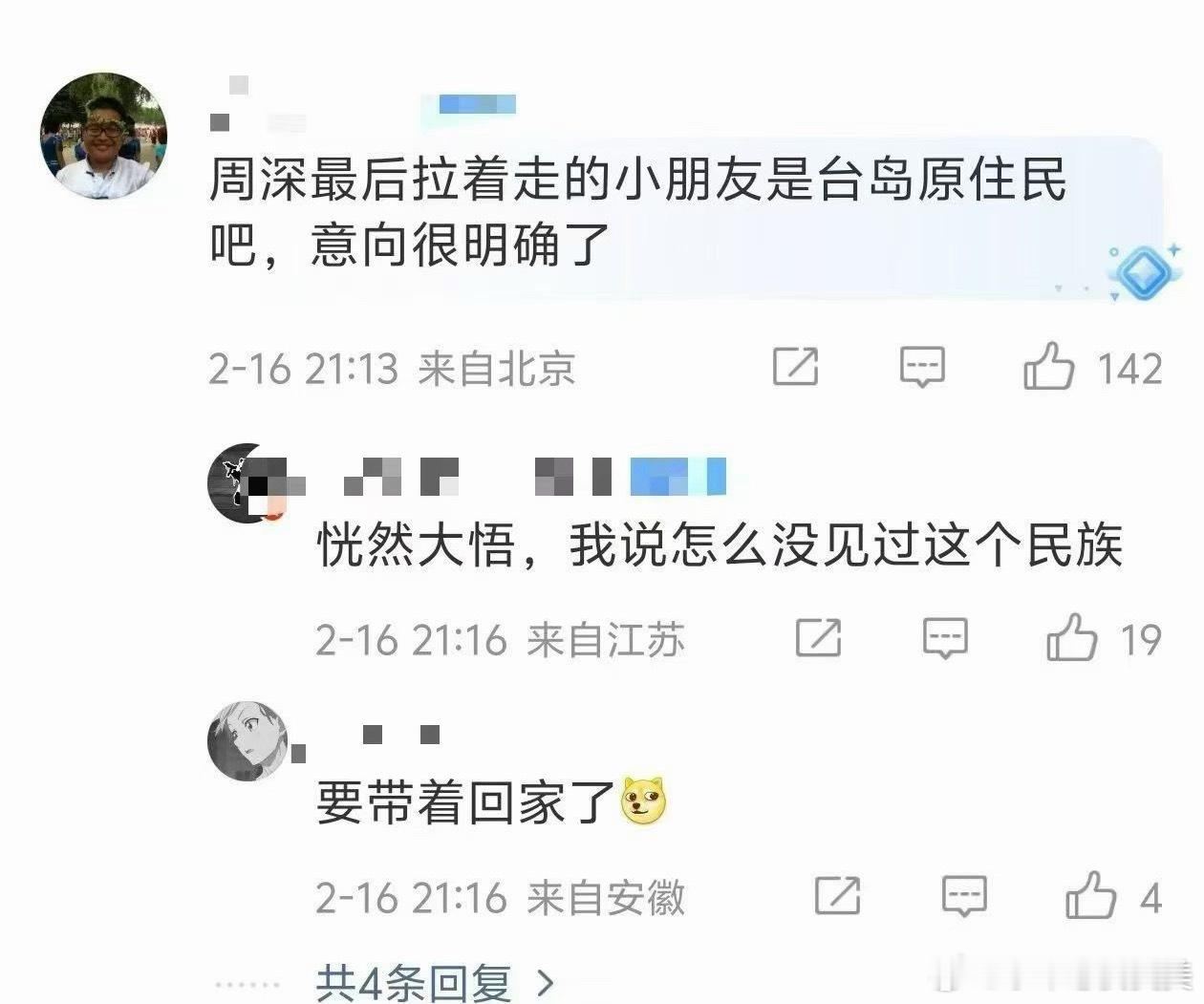This screenshot has height=1004, width=1204.
Task: Reply to the 来自安徽 comment
Action: [964, 896]
